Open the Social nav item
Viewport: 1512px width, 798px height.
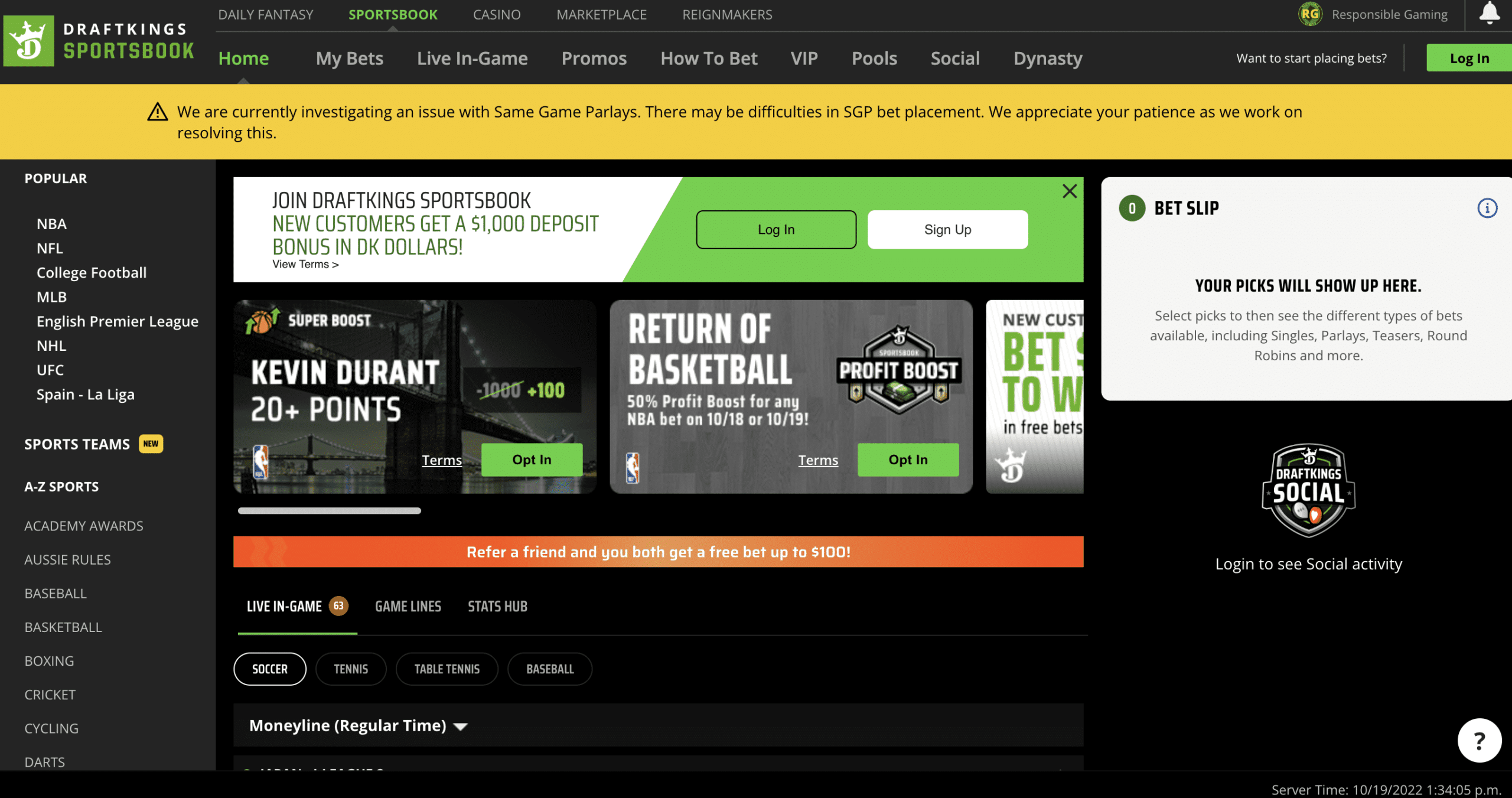tap(955, 58)
